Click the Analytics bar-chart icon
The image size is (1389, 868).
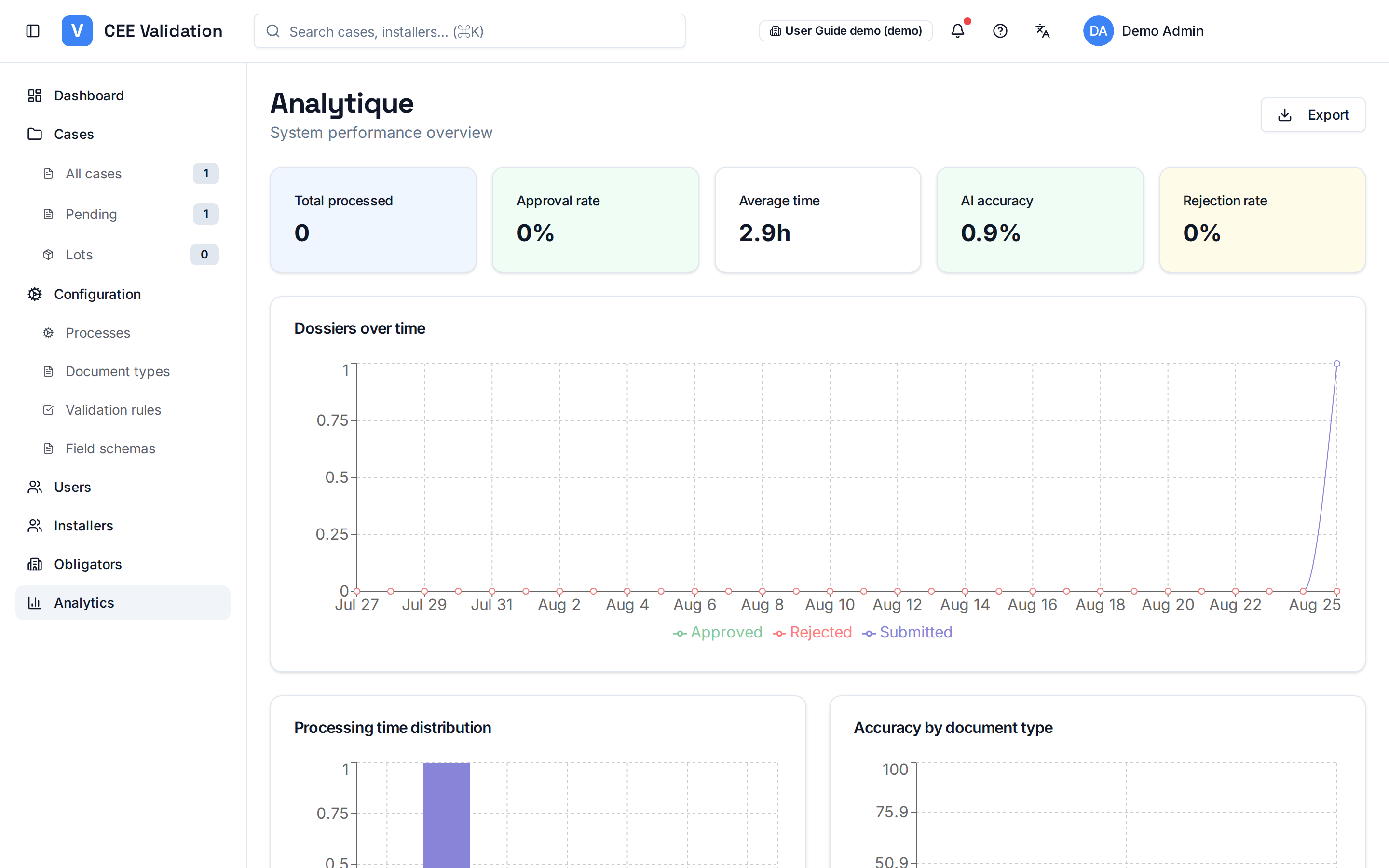pos(34,603)
